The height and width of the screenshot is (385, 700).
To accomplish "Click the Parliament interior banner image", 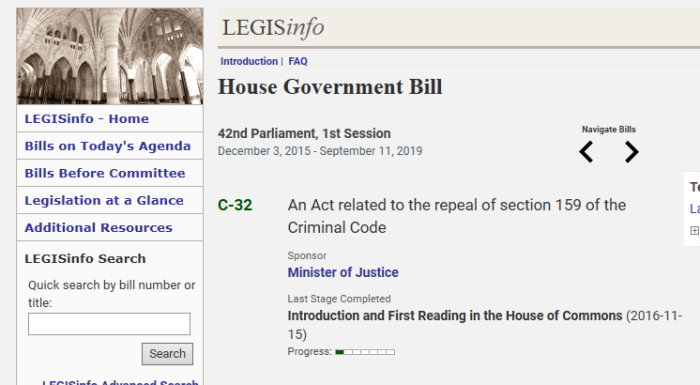I will pos(110,56).
